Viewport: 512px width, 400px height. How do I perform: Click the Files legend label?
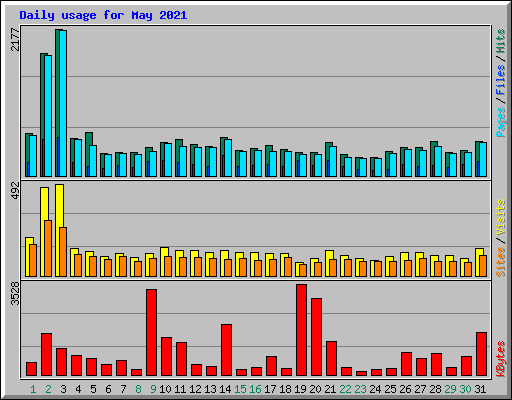pyautogui.click(x=501, y=79)
